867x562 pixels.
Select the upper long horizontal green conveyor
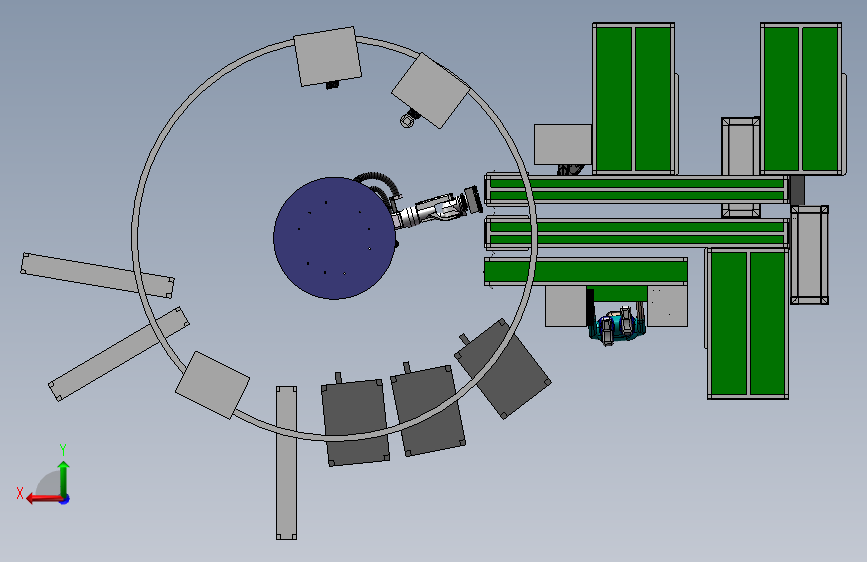(637, 189)
